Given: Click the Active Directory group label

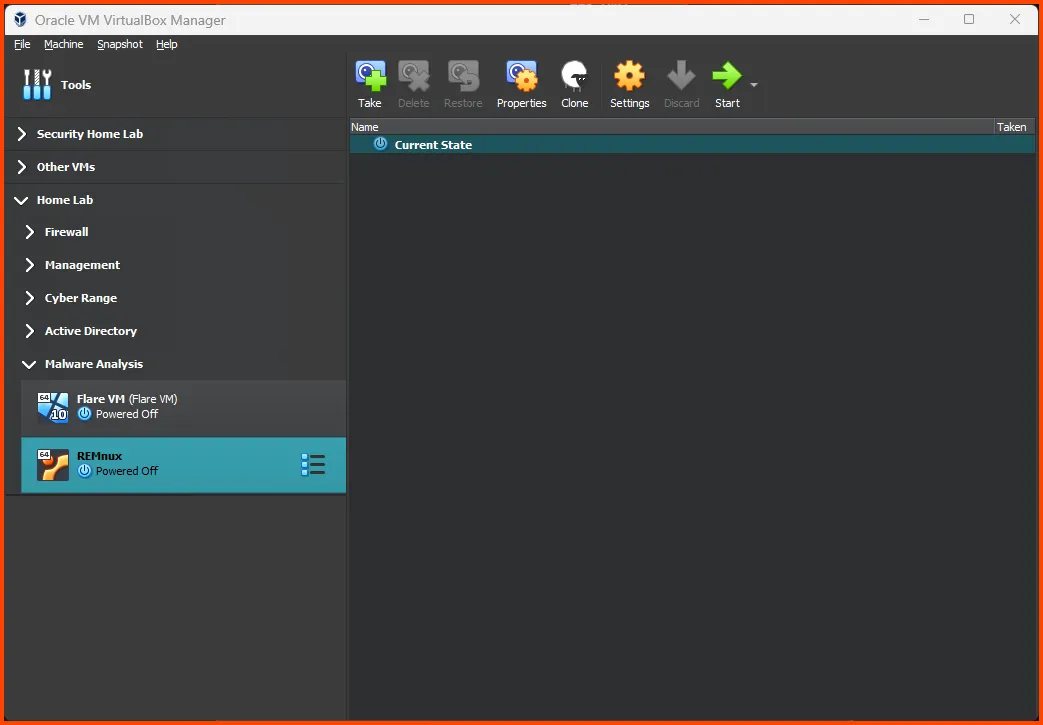Looking at the screenshot, I should [x=90, y=331].
